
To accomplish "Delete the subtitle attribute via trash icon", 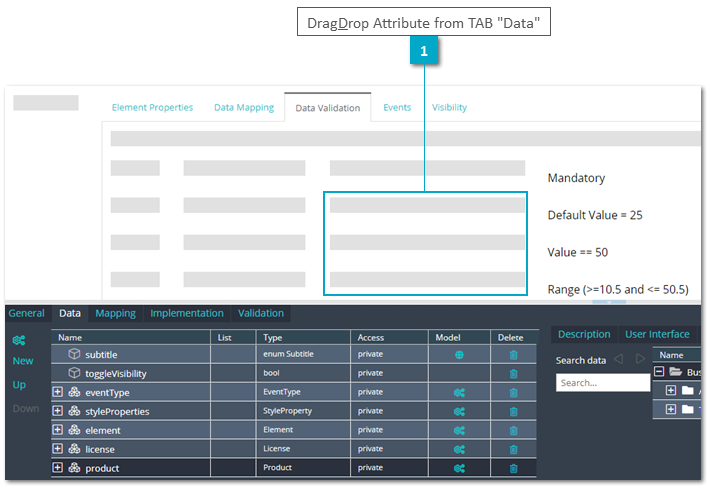I will (513, 355).
